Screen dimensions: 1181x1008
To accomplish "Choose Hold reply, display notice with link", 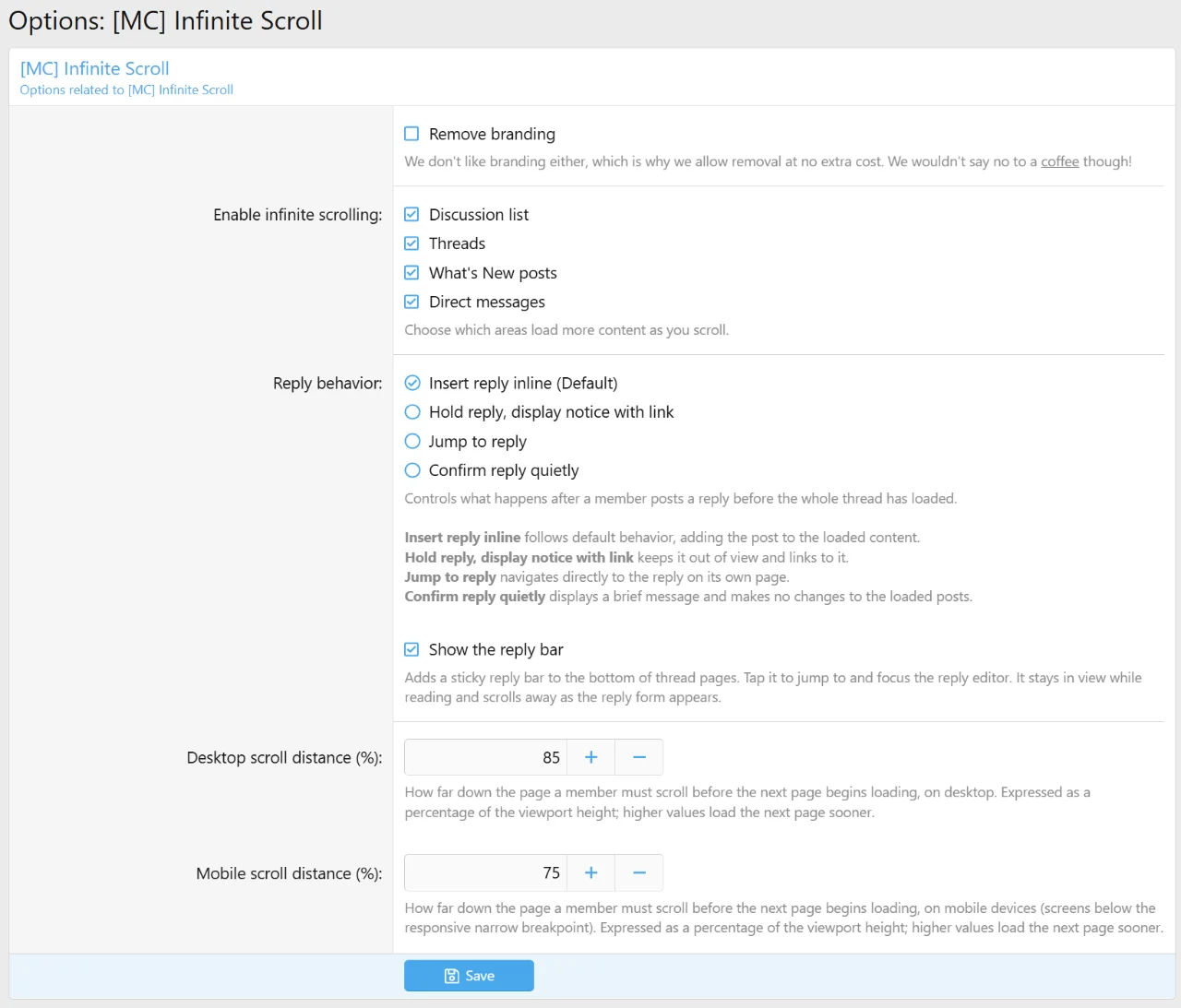I will point(412,412).
